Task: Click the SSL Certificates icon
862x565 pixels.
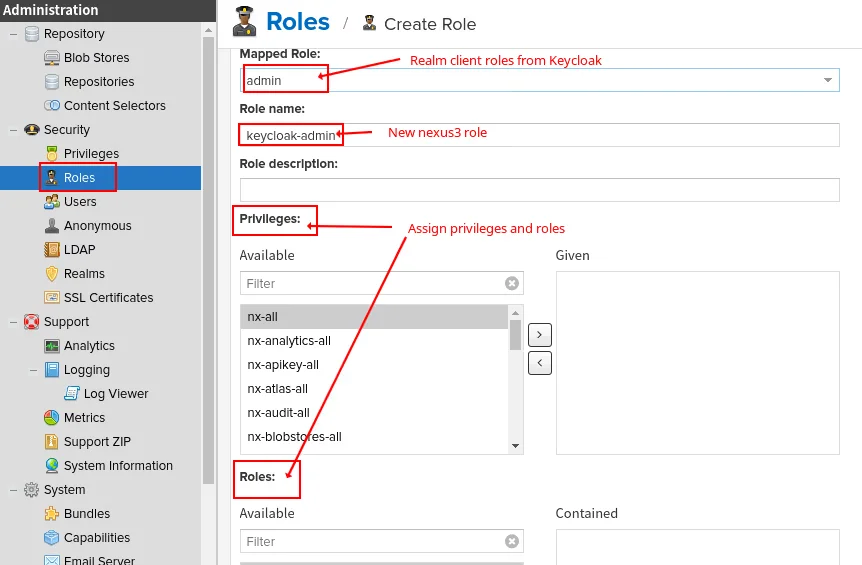Action: click(x=52, y=298)
